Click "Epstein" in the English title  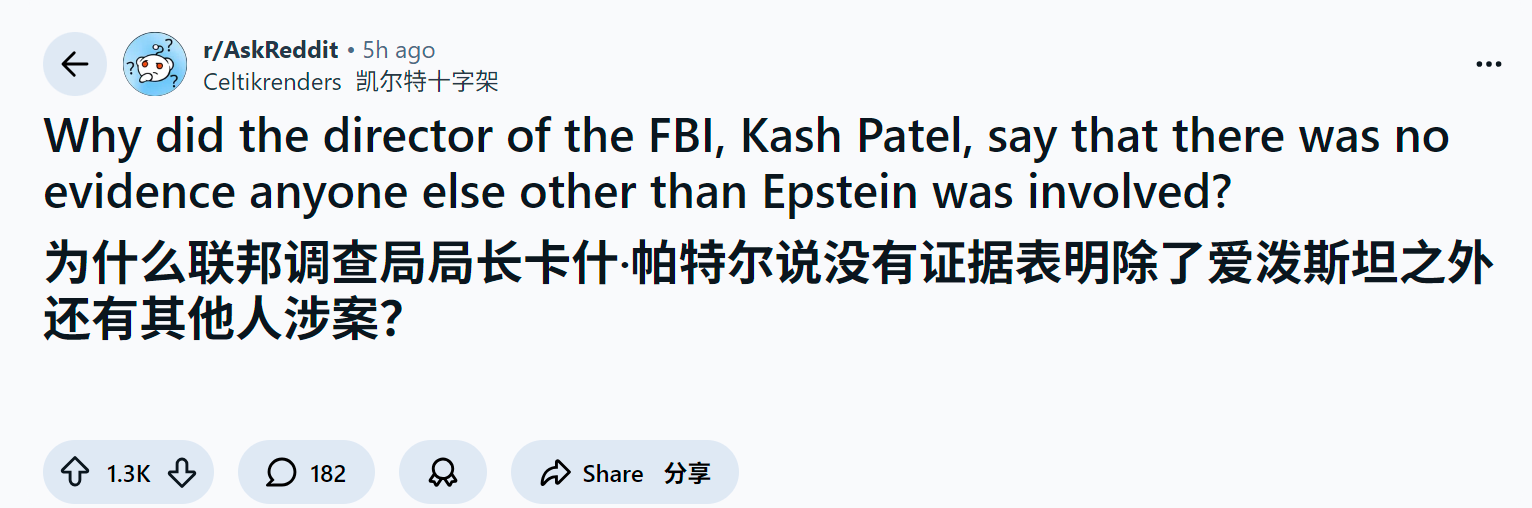(x=842, y=193)
